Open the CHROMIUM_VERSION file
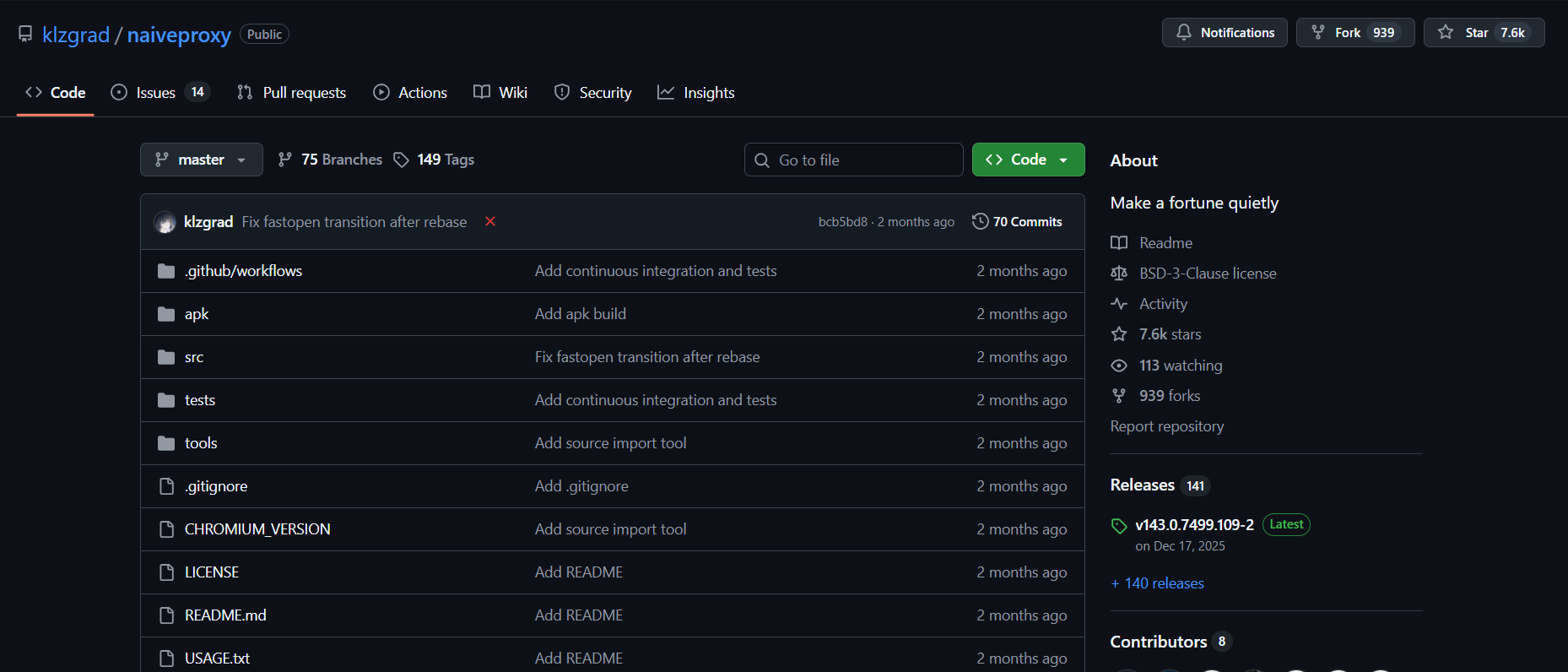The image size is (1568, 672). pos(257,529)
